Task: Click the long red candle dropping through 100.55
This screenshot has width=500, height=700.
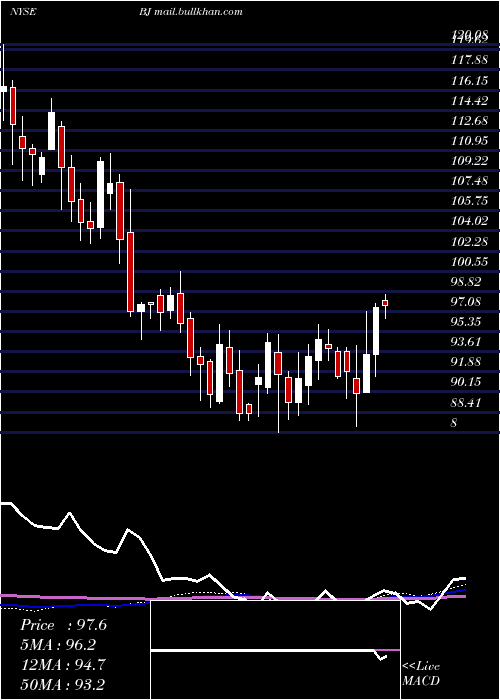Action: [130, 271]
